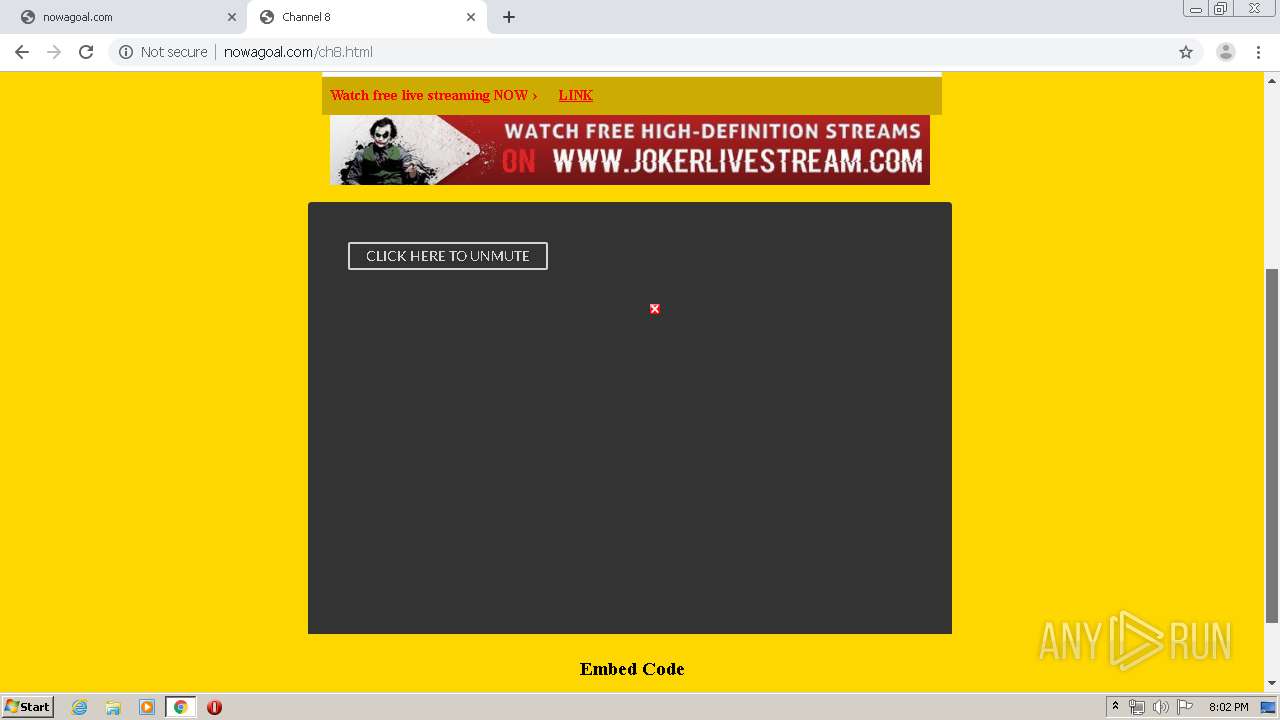This screenshot has width=1280, height=720.
Task: Go back to previous page
Action: pyautogui.click(x=22, y=52)
